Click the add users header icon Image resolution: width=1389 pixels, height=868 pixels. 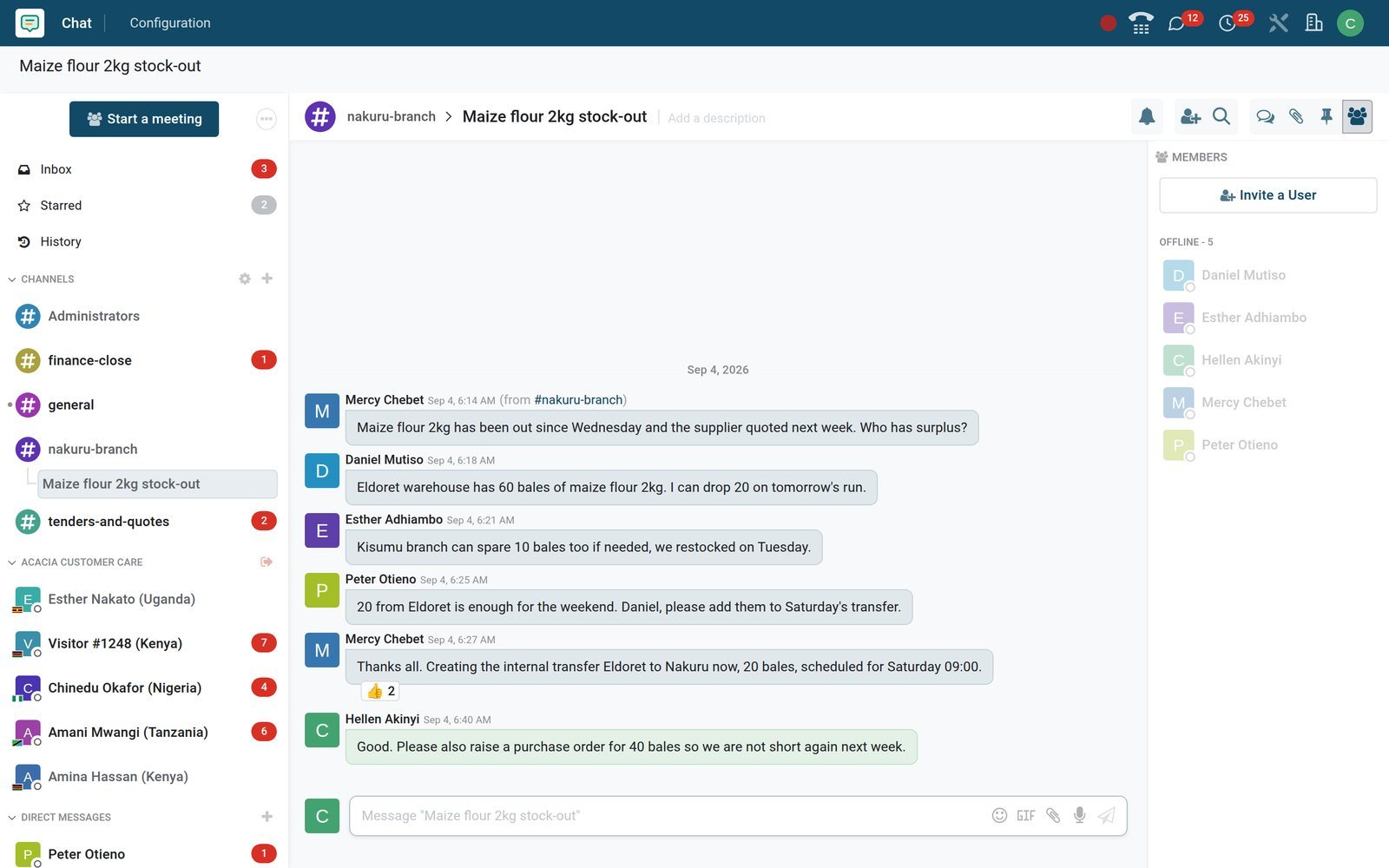click(1190, 116)
